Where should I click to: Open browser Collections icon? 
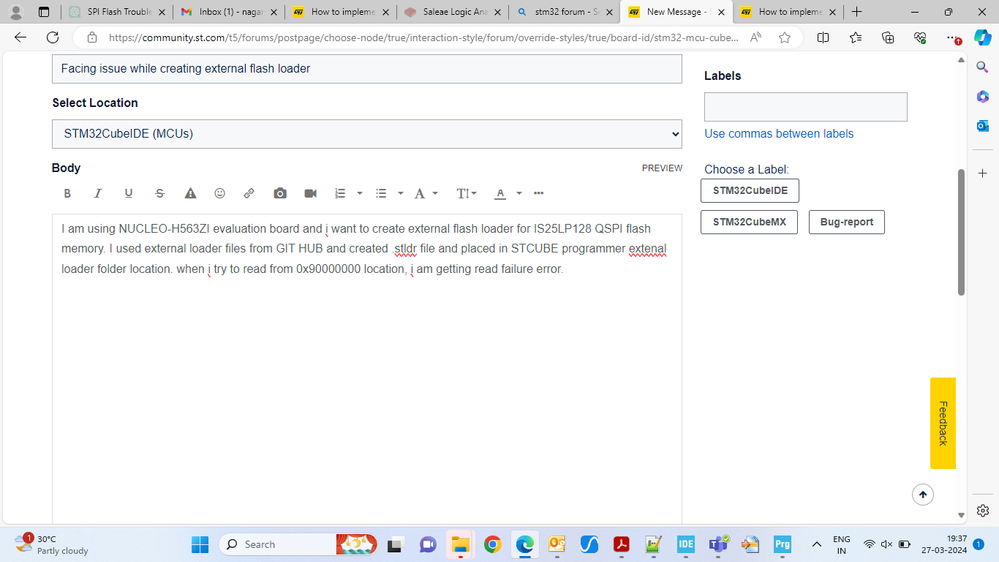[888, 38]
